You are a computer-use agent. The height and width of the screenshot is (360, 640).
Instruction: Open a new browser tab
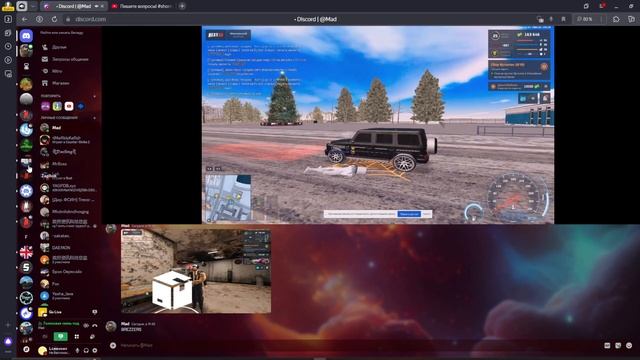(182, 6)
